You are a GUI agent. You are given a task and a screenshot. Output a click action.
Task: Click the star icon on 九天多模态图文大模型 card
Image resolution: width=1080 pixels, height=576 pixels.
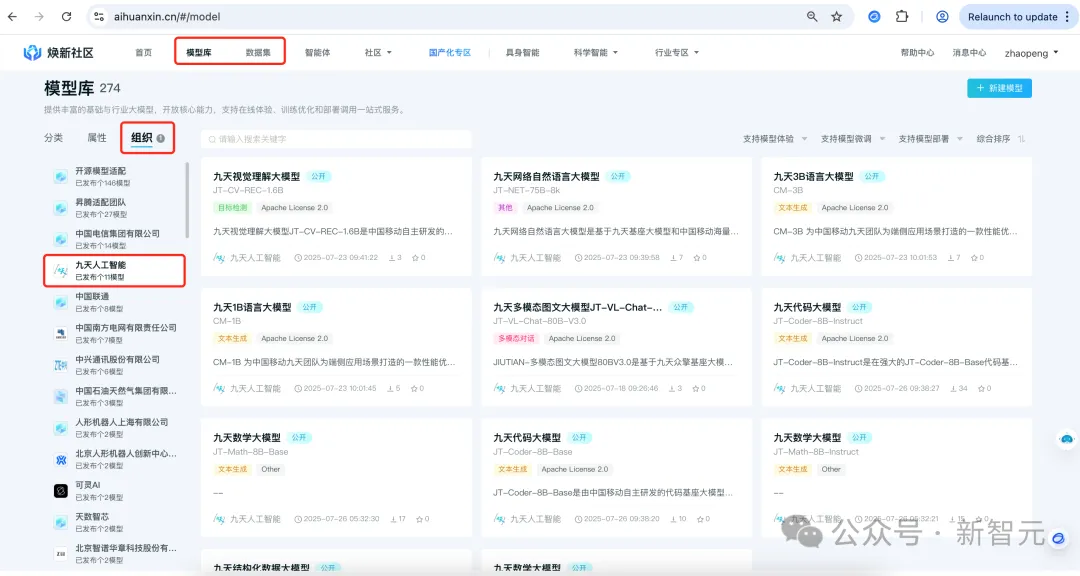point(695,389)
